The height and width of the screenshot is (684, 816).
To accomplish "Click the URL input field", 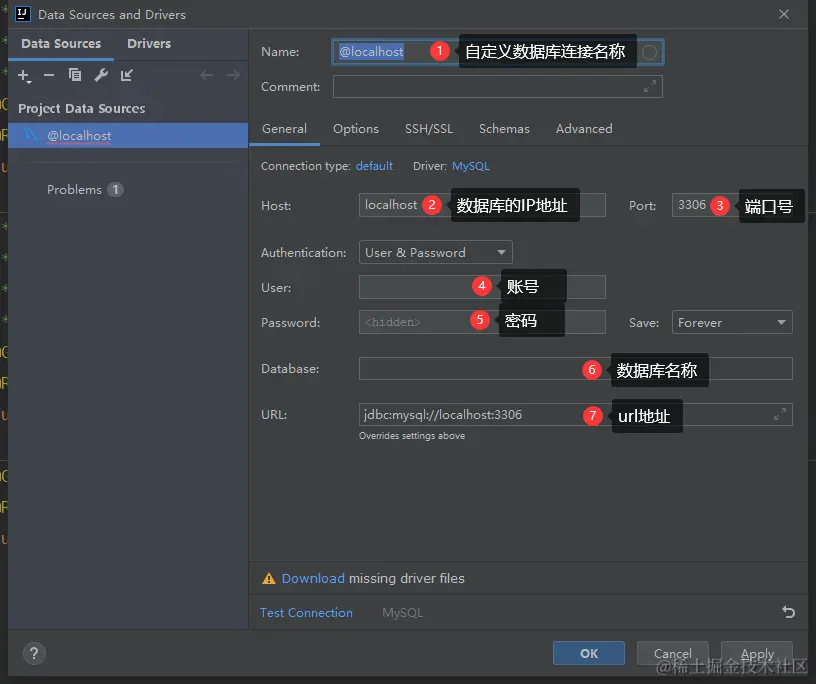I will point(576,414).
